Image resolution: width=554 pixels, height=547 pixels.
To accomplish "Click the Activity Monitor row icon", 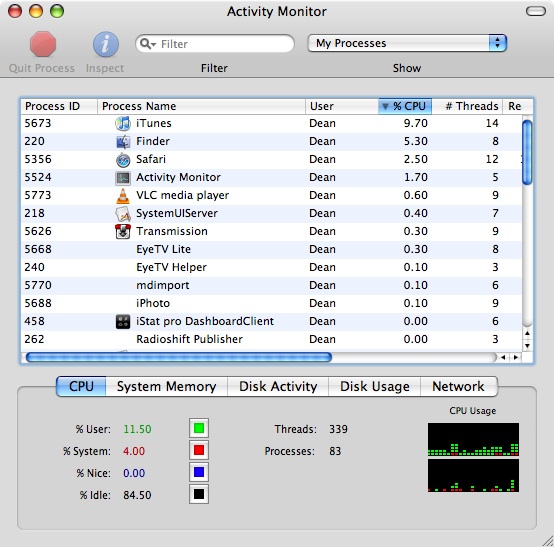I will (x=123, y=178).
